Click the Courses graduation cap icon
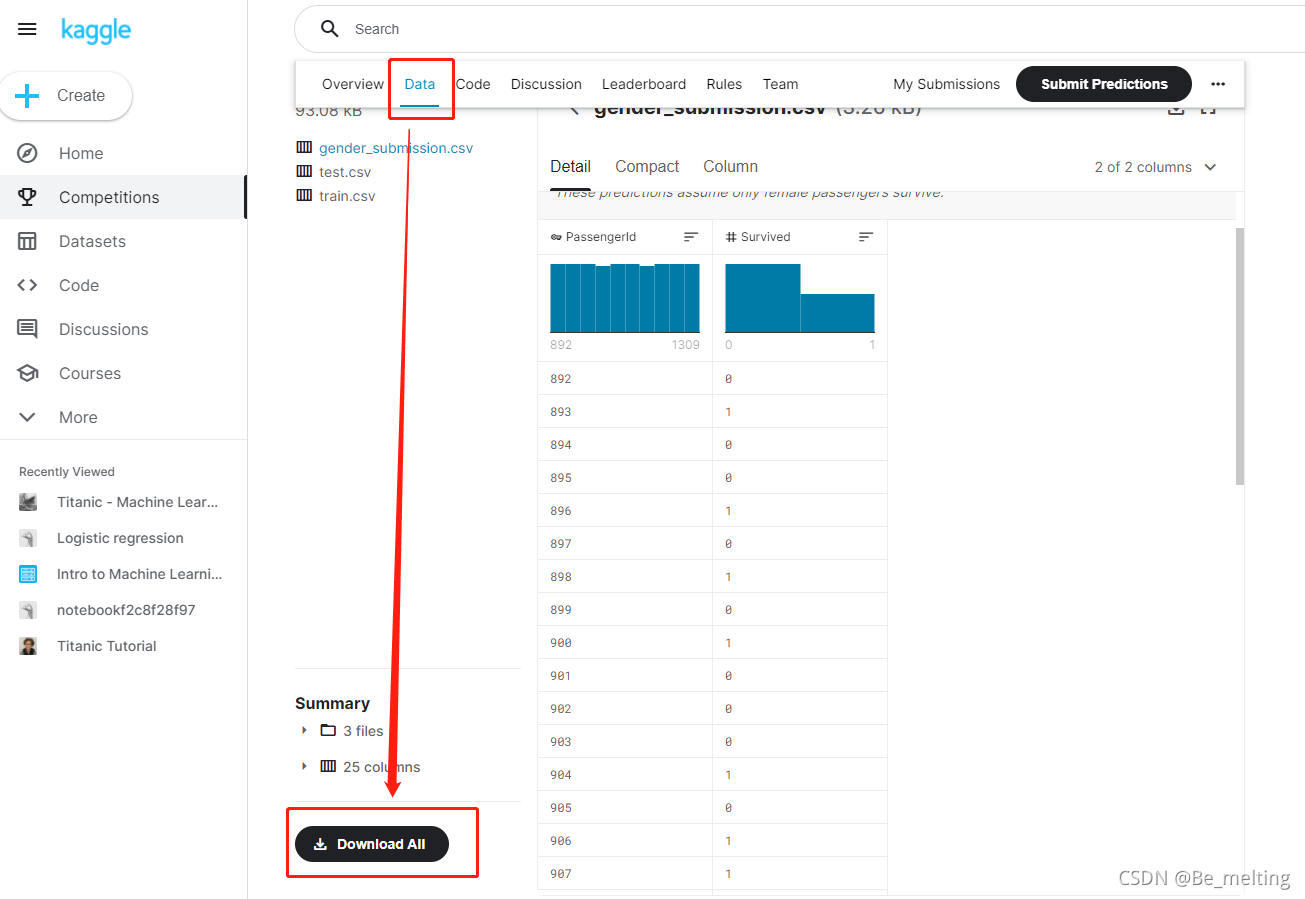This screenshot has width=1305, height=899. click(27, 373)
